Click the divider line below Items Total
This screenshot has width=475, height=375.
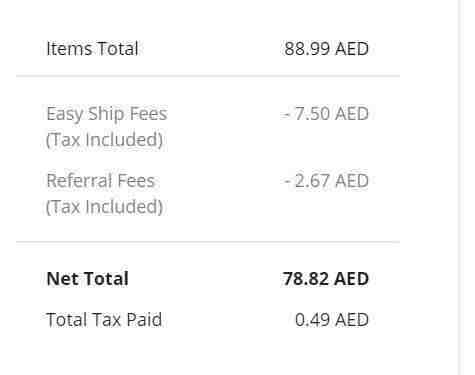(x=208, y=76)
